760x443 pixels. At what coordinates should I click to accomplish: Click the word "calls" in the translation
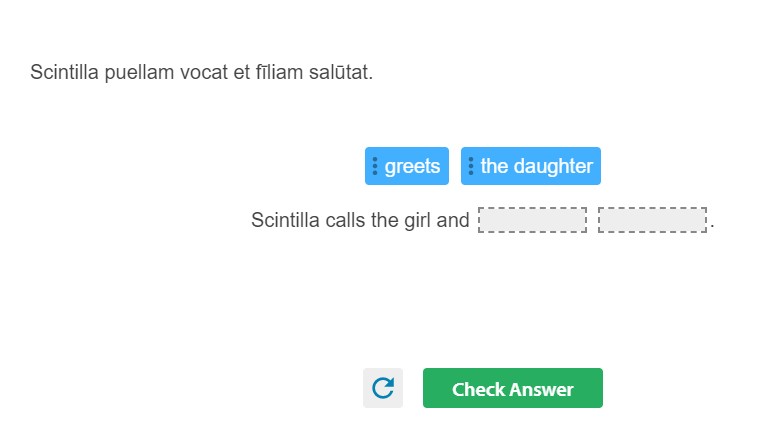(x=346, y=220)
